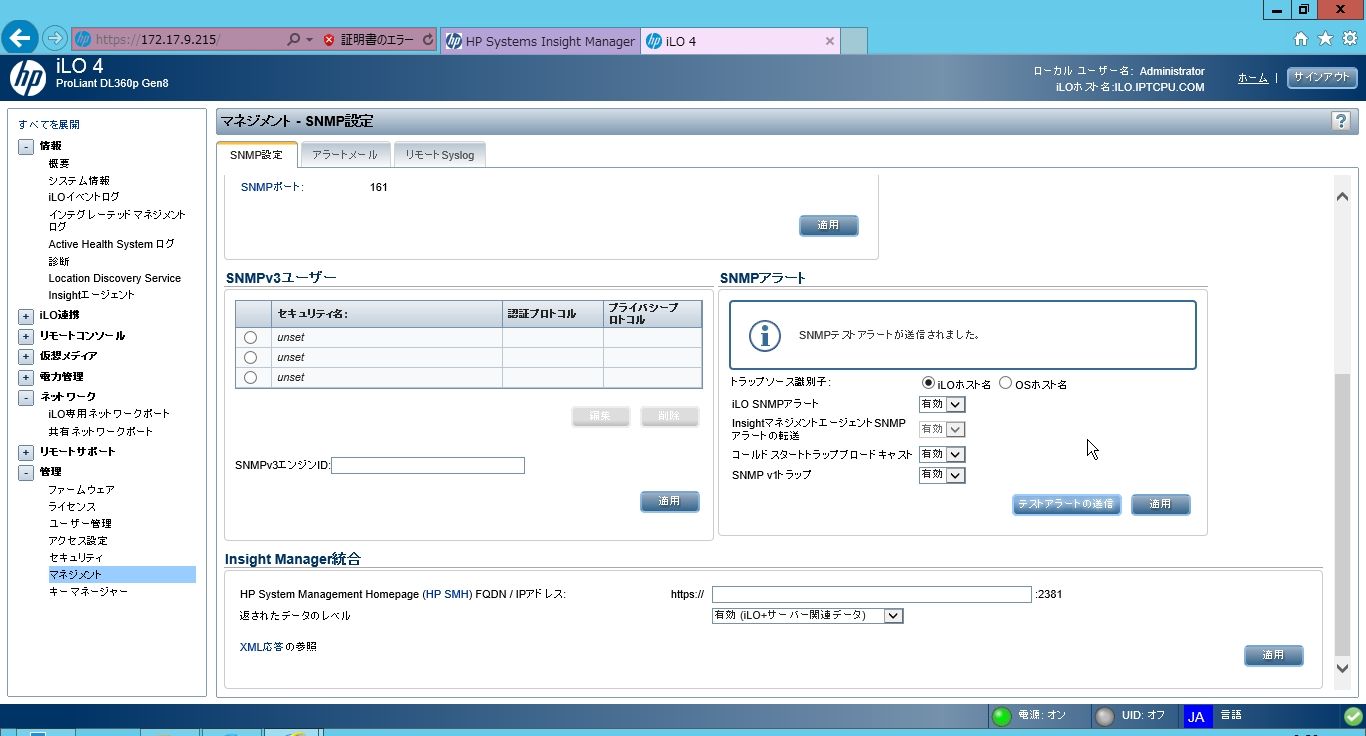Click the red certificate error icon

click(x=329, y=40)
